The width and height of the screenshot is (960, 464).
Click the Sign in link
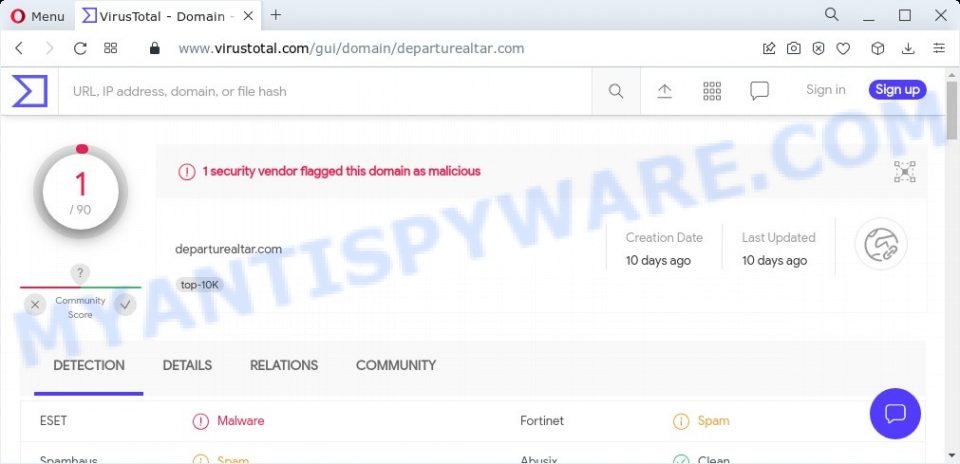825,90
